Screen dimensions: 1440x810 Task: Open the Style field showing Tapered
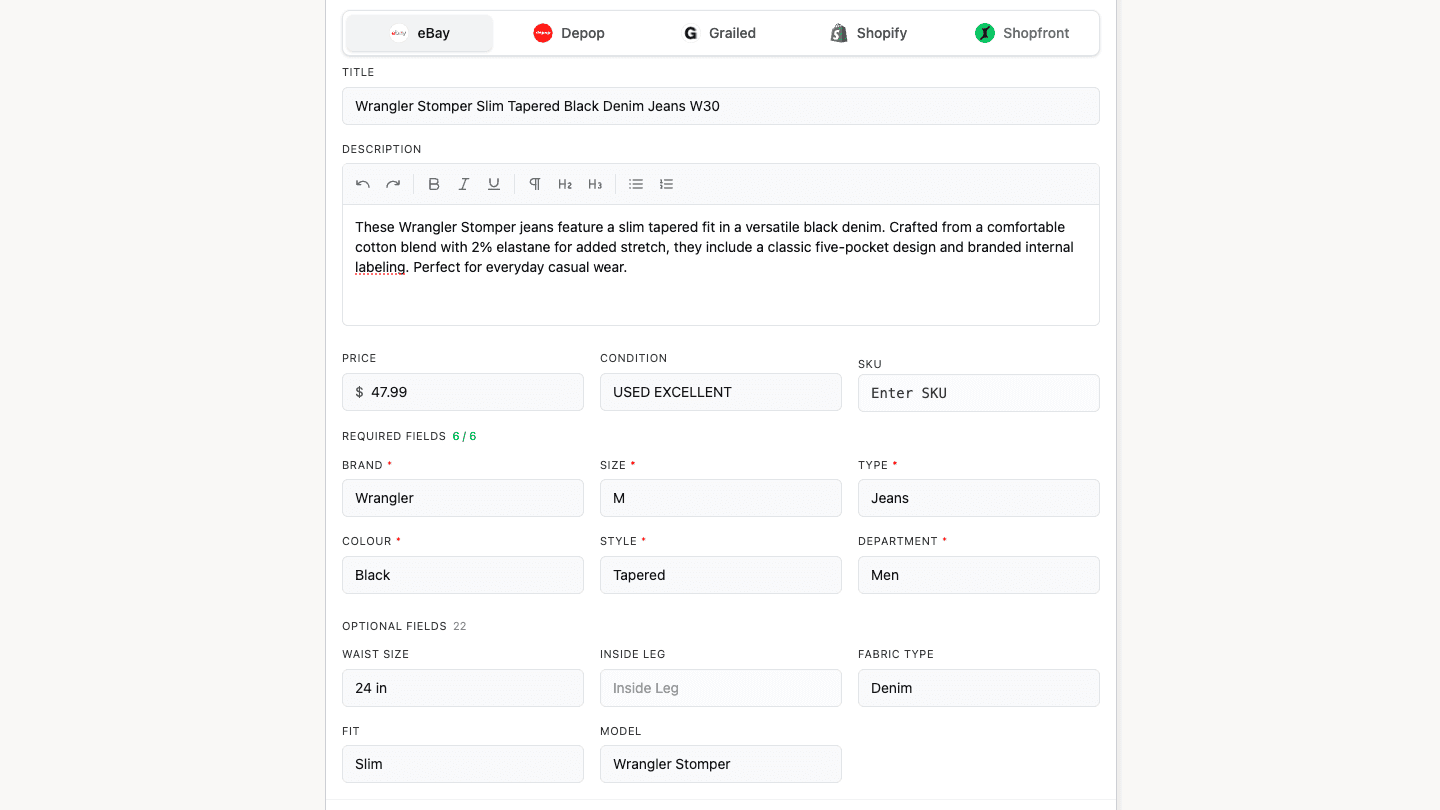(721, 575)
